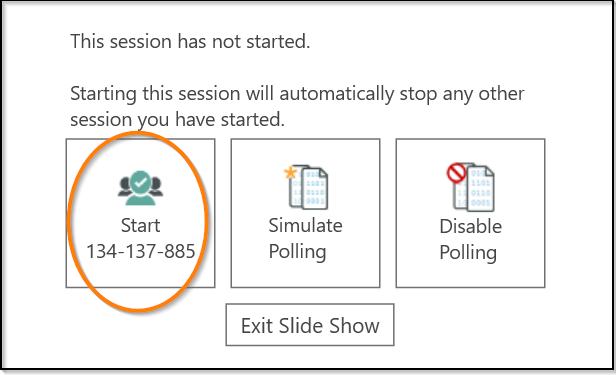Screen dimensions: 616x375
Task: Click the word "Simulate"
Action: point(305,225)
